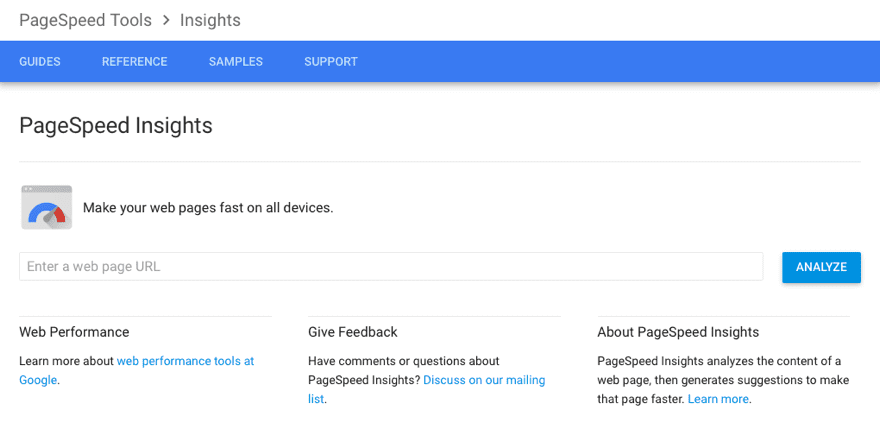Click the PageSpeed Insights page heading
880x423 pixels.
[x=116, y=126]
